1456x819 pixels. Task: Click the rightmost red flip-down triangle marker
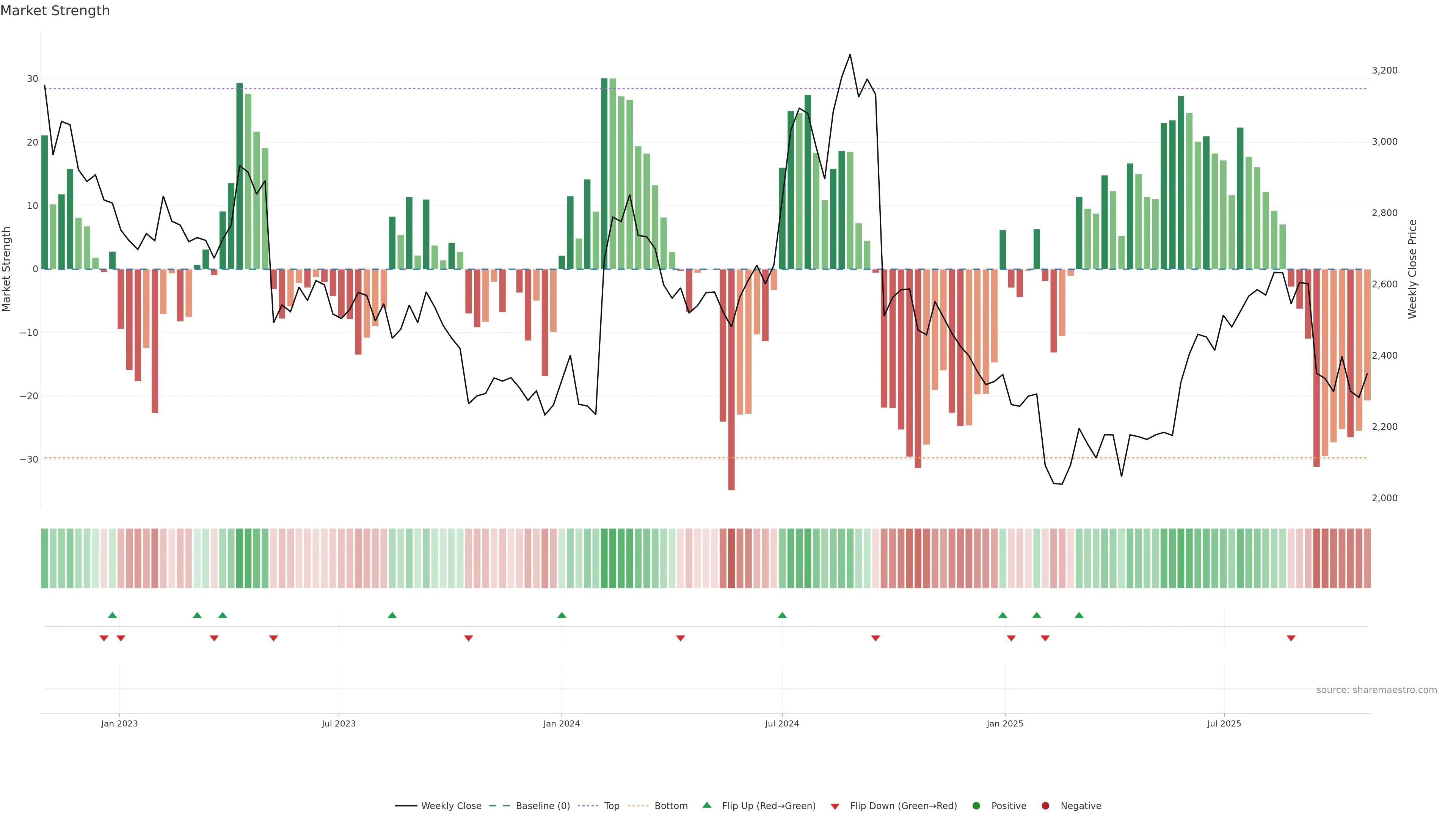click(x=1291, y=638)
